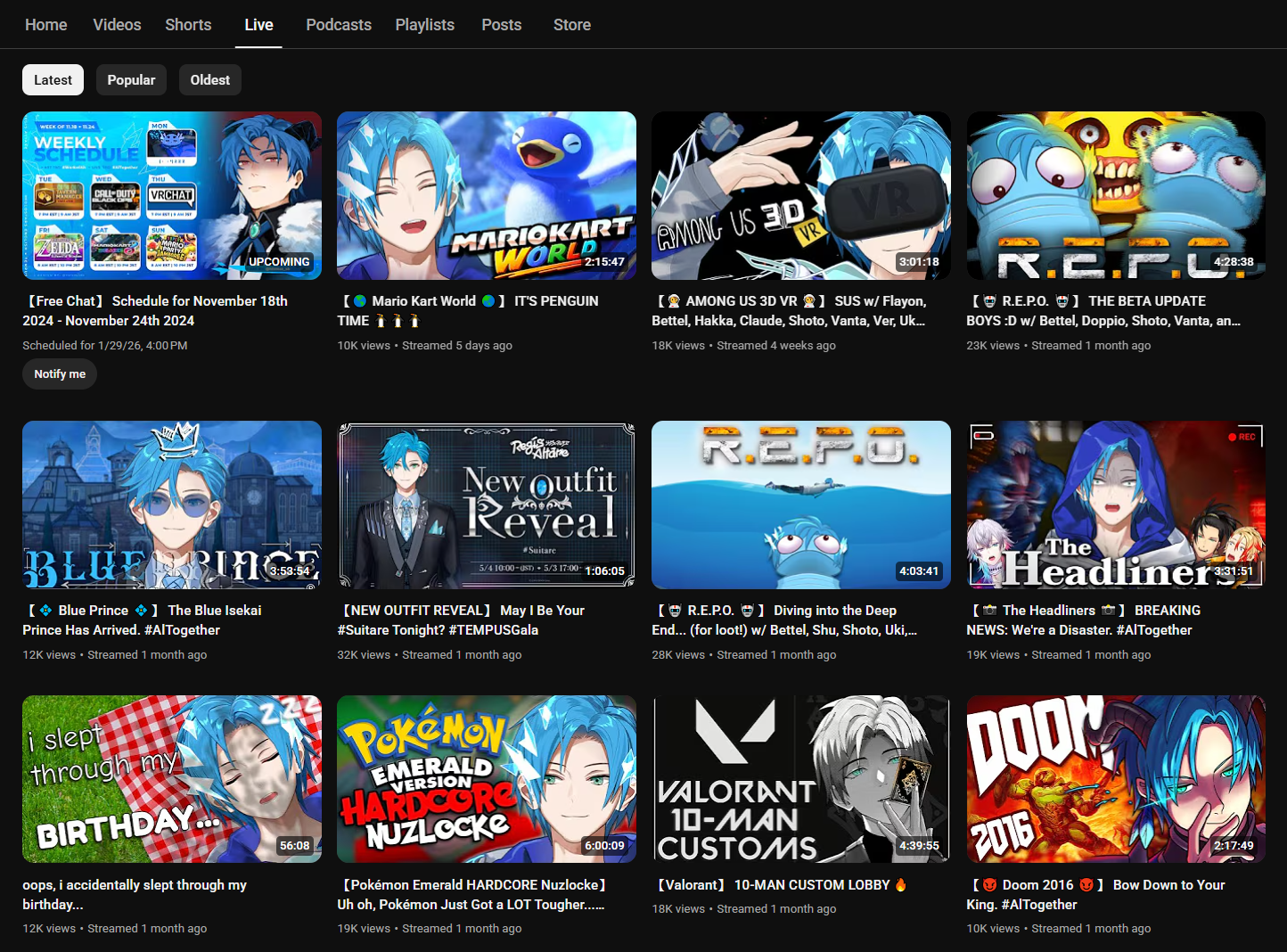Click "23K views • Streamed 1 month ago"
Screen dimensions: 1287x952
pos(1059,346)
